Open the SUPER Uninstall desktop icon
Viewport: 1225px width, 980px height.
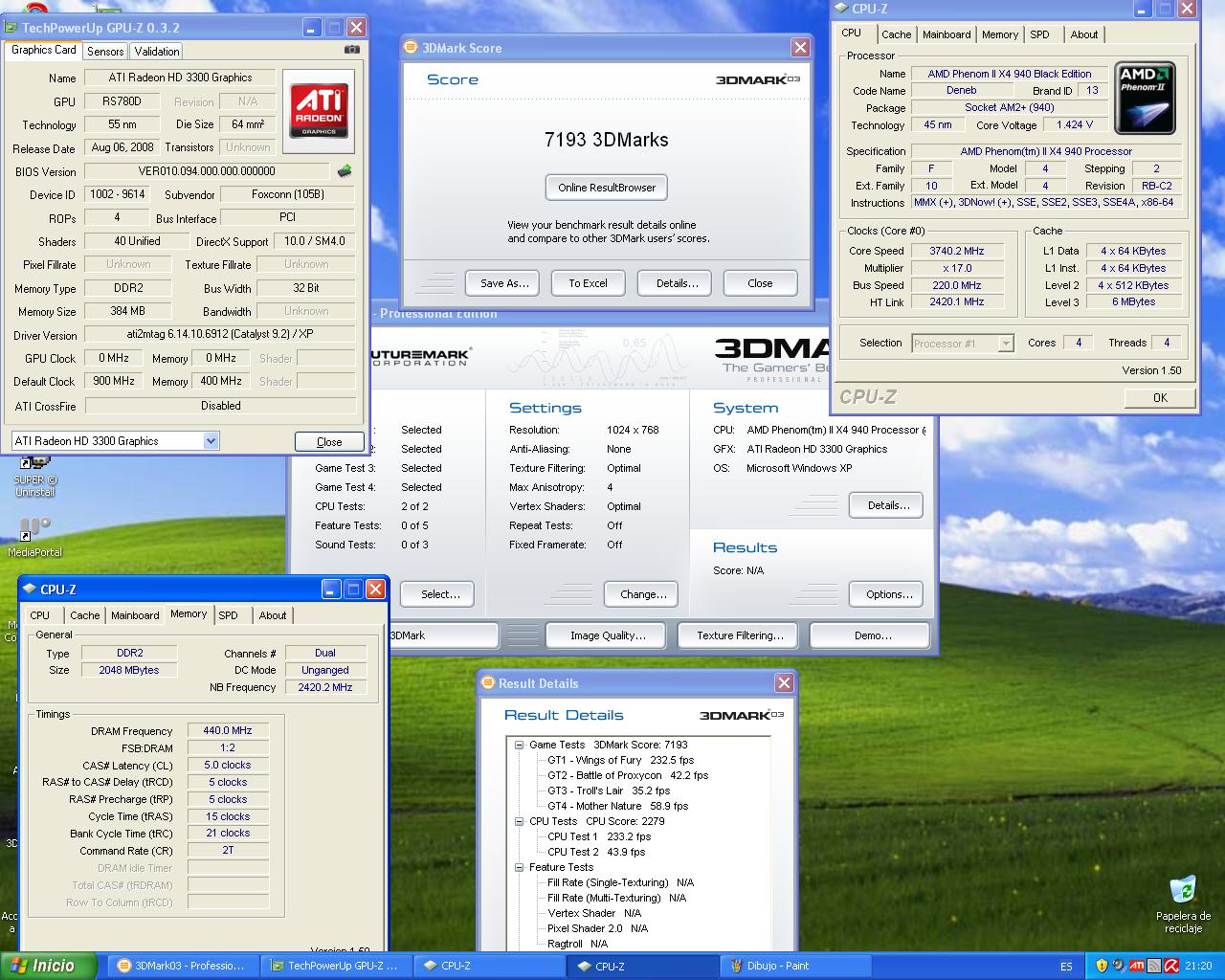[34, 477]
